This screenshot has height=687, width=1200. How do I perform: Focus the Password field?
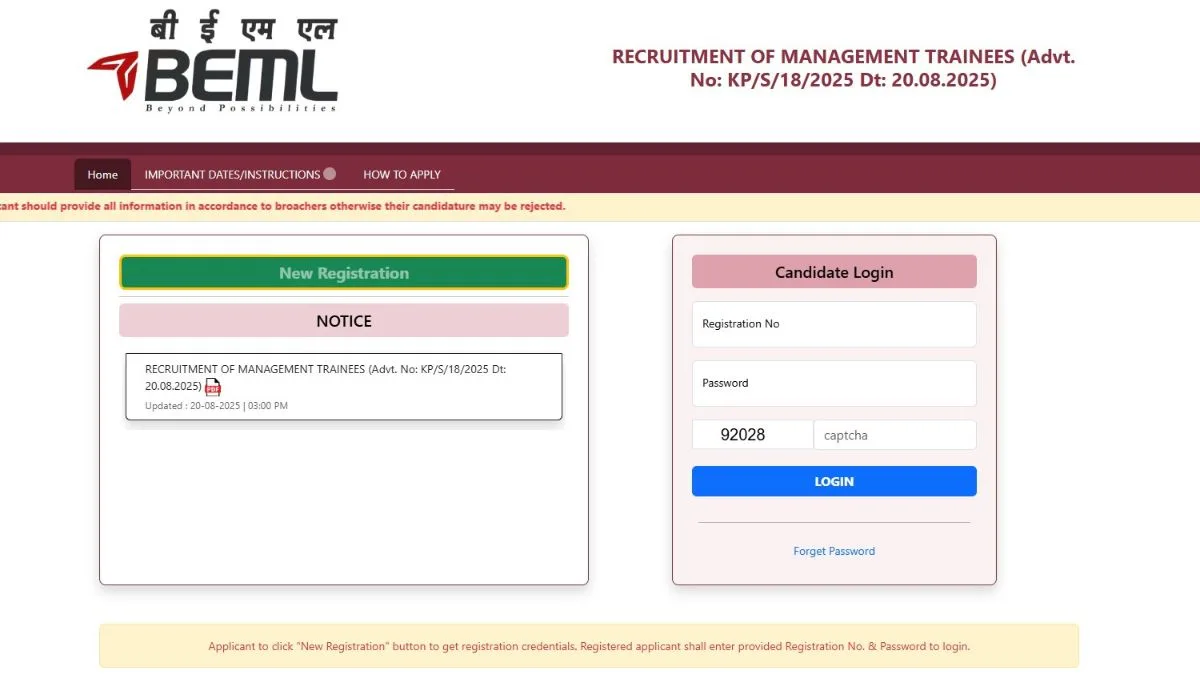(x=834, y=383)
